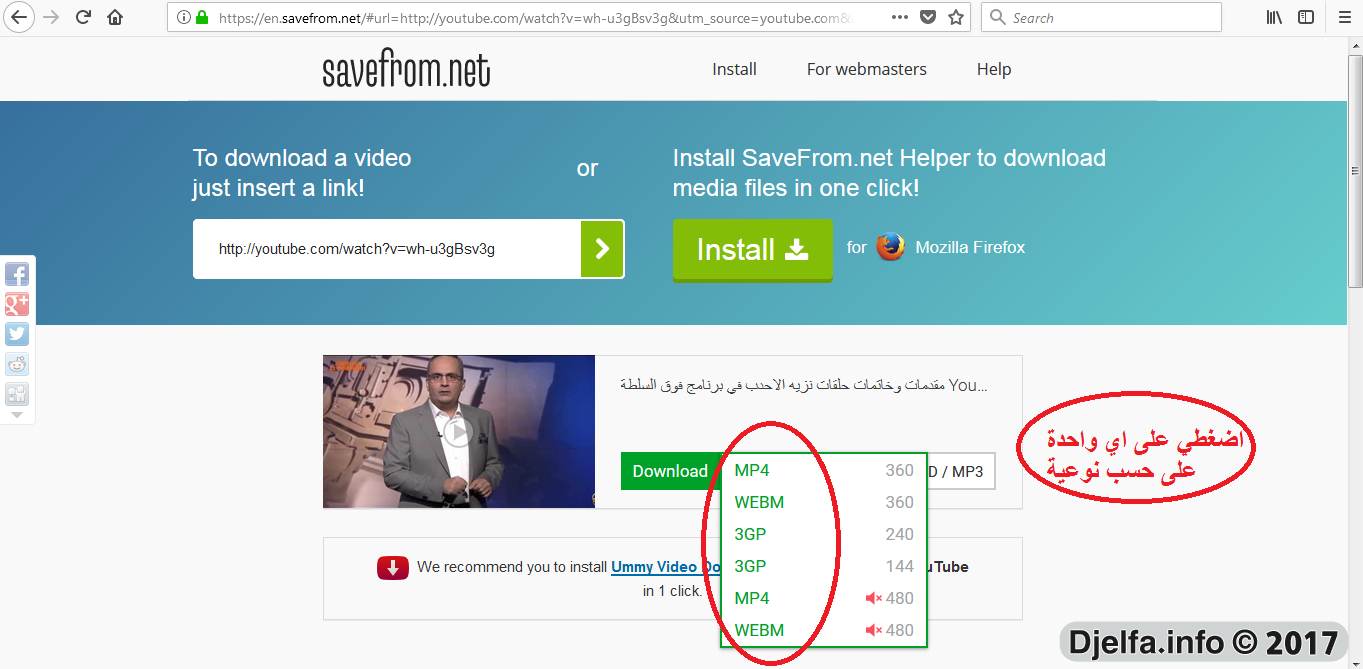The width and height of the screenshot is (1363, 669).
Task: Click the play icon on the video thumbnail
Action: click(x=457, y=432)
